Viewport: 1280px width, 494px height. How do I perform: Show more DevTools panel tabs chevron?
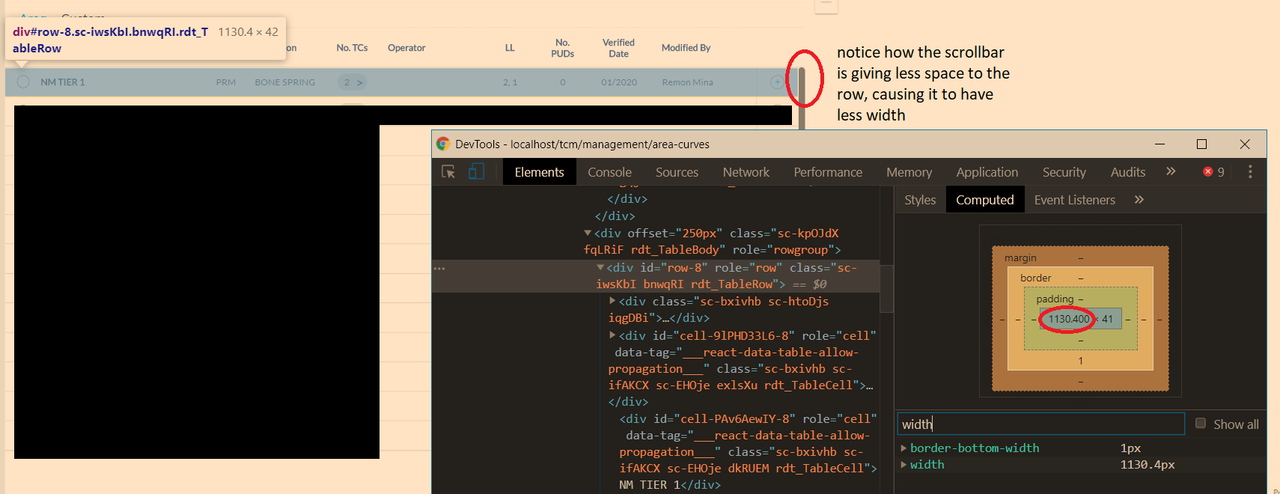pyautogui.click(x=1171, y=172)
